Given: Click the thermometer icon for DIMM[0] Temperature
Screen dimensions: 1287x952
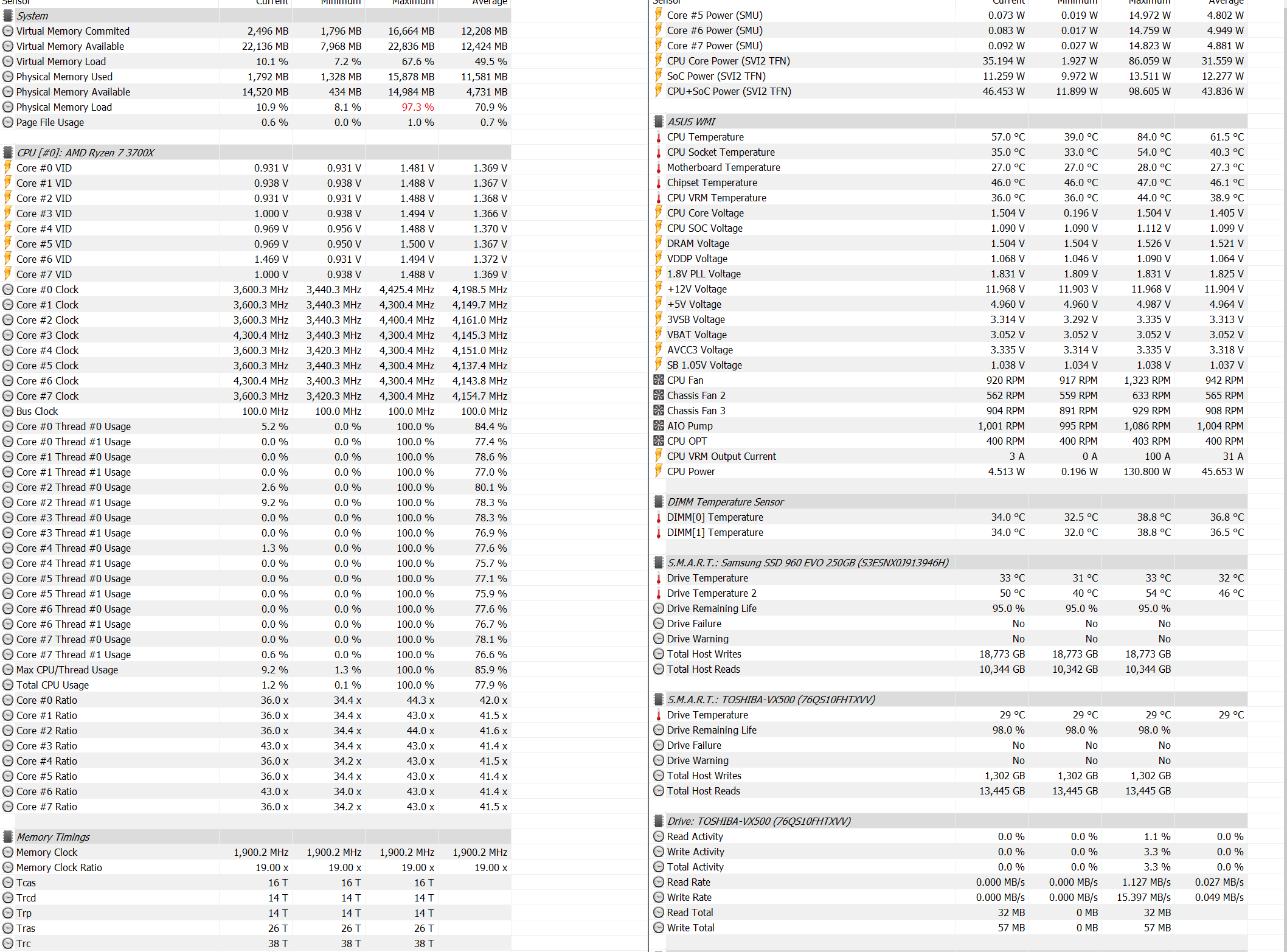Looking at the screenshot, I should pos(658,517).
